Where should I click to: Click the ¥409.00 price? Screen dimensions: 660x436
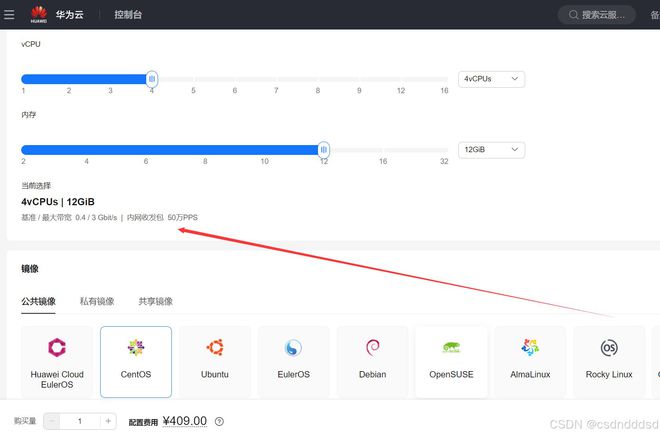pos(185,421)
